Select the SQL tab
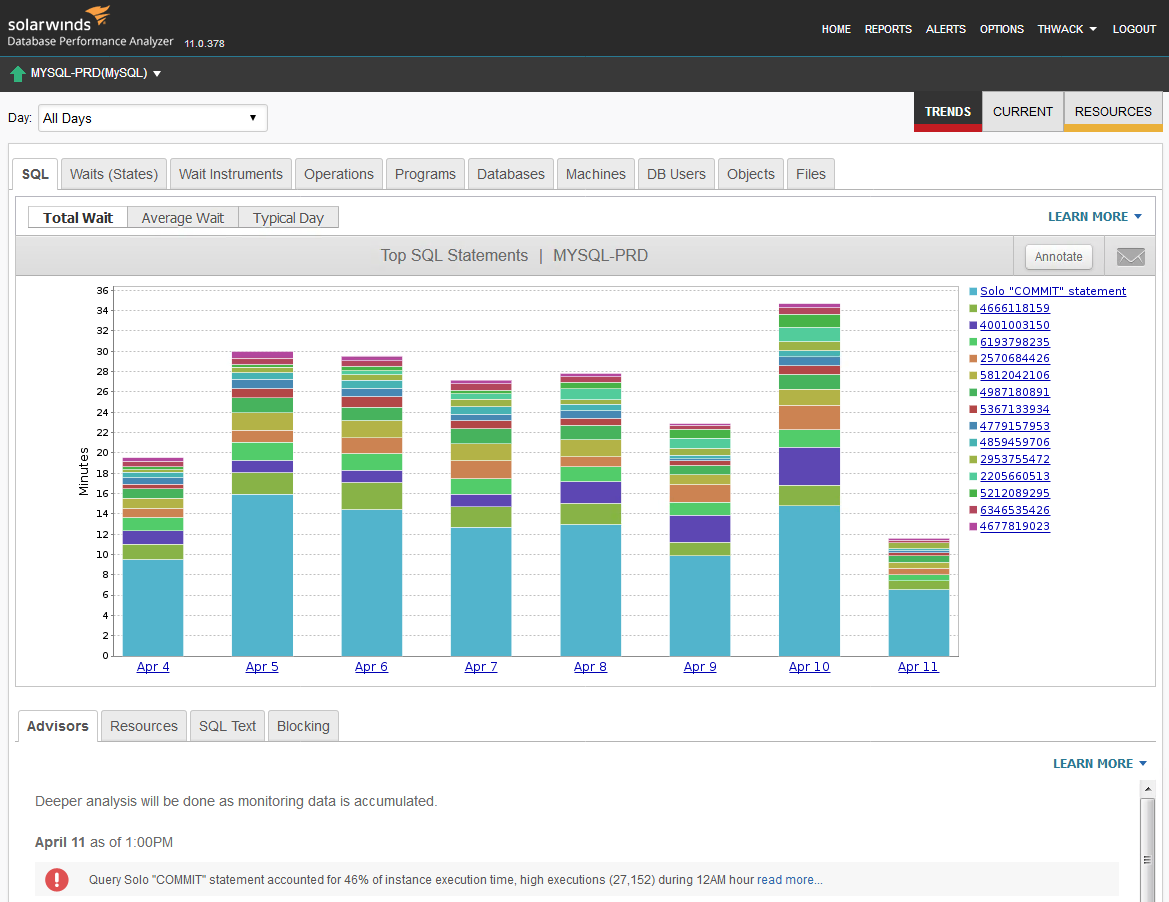This screenshot has width=1169, height=902. (35, 174)
